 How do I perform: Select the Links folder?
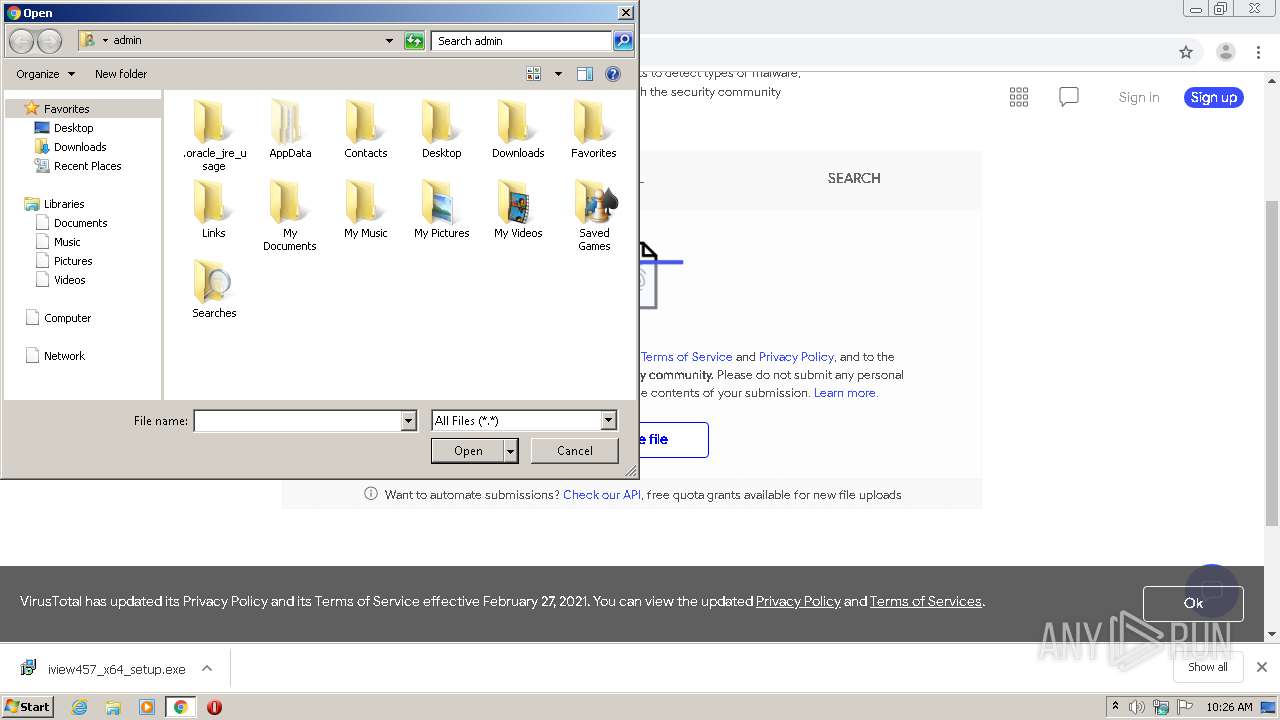(x=214, y=209)
